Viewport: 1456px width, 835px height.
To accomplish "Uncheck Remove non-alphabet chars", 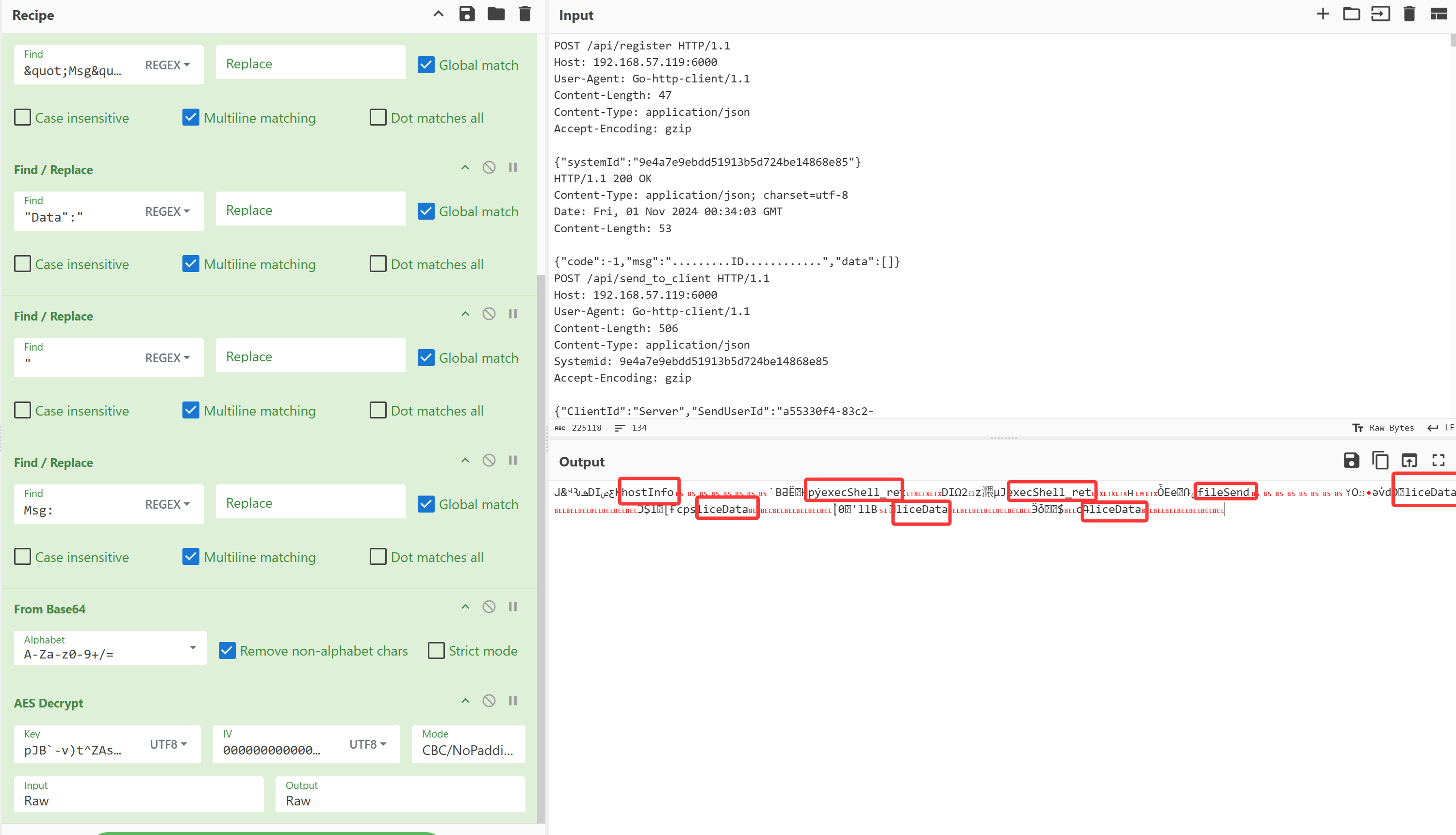I will click(227, 651).
